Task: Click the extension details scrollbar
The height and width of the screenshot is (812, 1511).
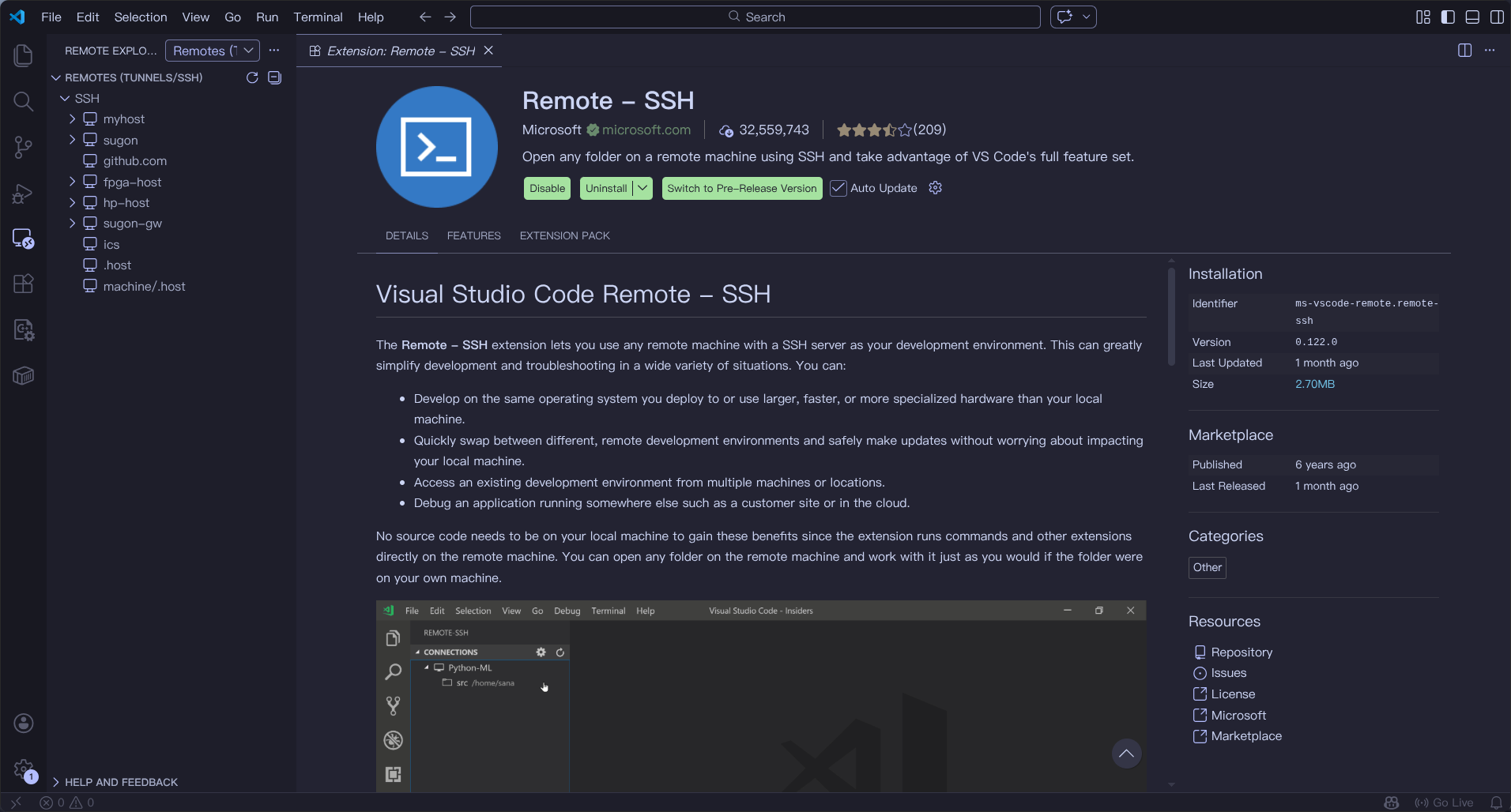Action: click(x=1171, y=316)
